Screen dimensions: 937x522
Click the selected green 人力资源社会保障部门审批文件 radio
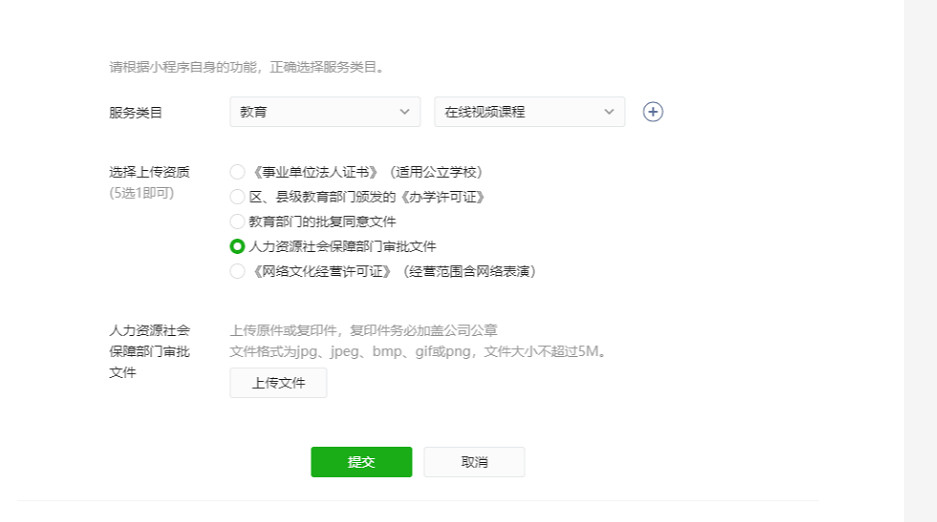(237, 246)
